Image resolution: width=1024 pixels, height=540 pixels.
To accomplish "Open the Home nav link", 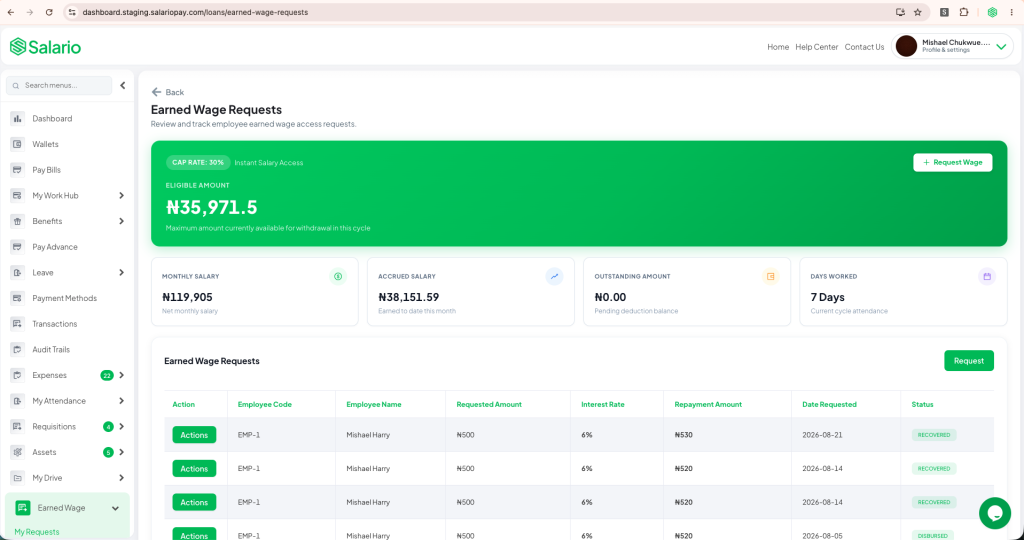I will [x=778, y=47].
